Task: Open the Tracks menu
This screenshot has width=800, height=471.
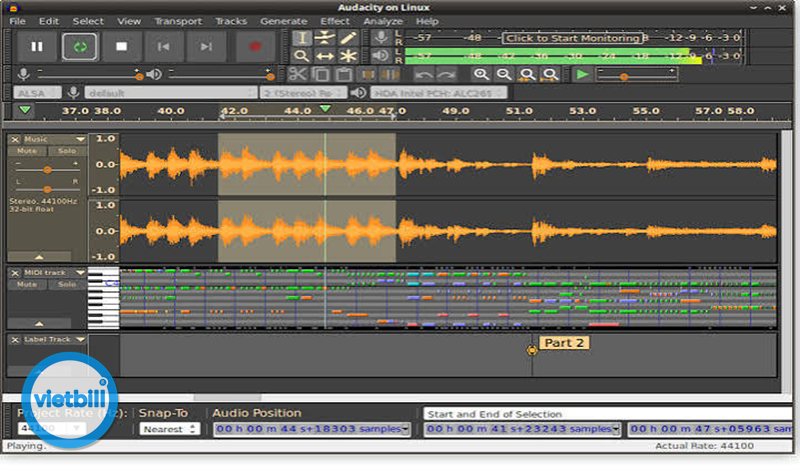Action: pos(231,21)
